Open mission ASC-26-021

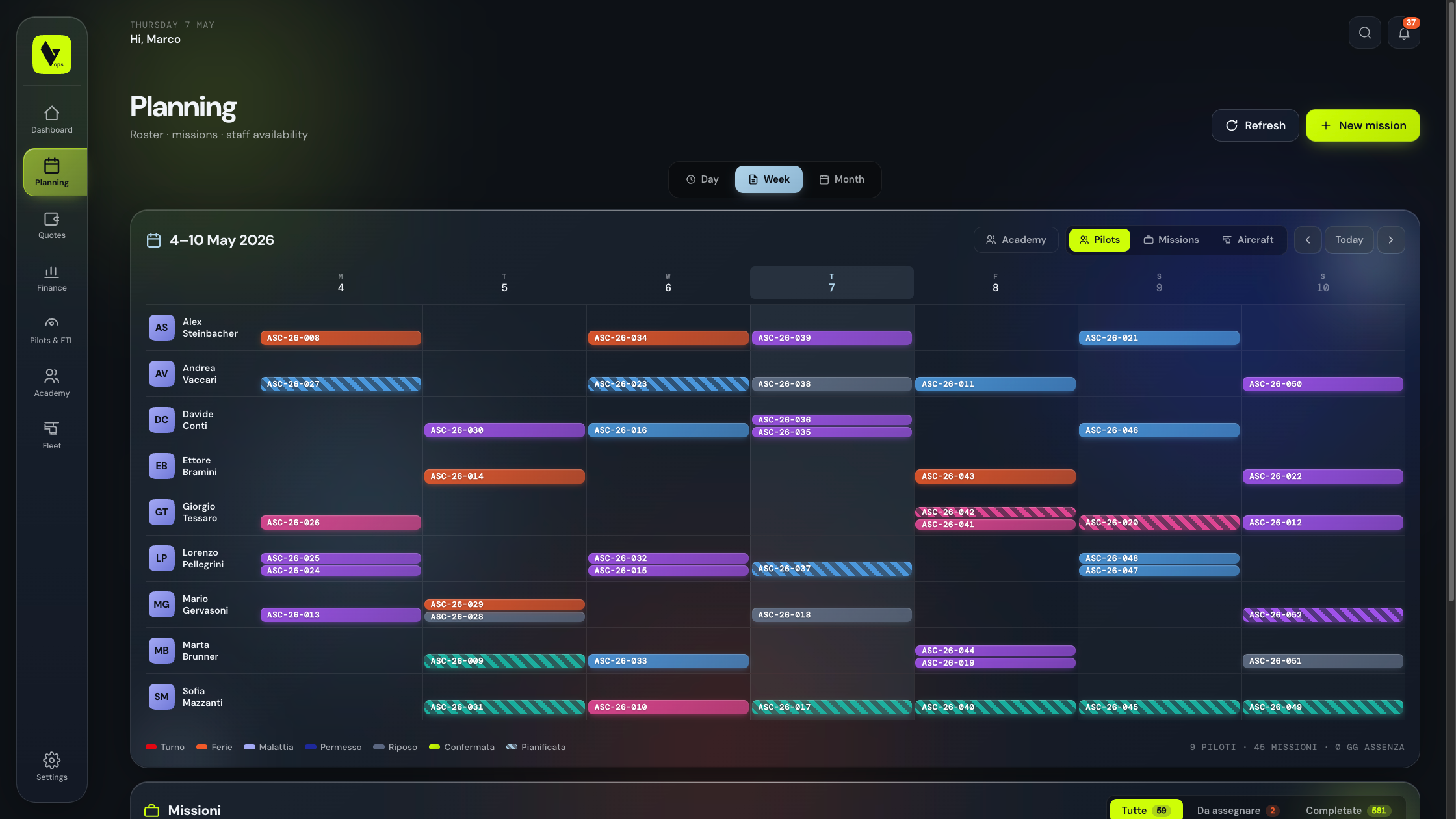coord(1159,338)
